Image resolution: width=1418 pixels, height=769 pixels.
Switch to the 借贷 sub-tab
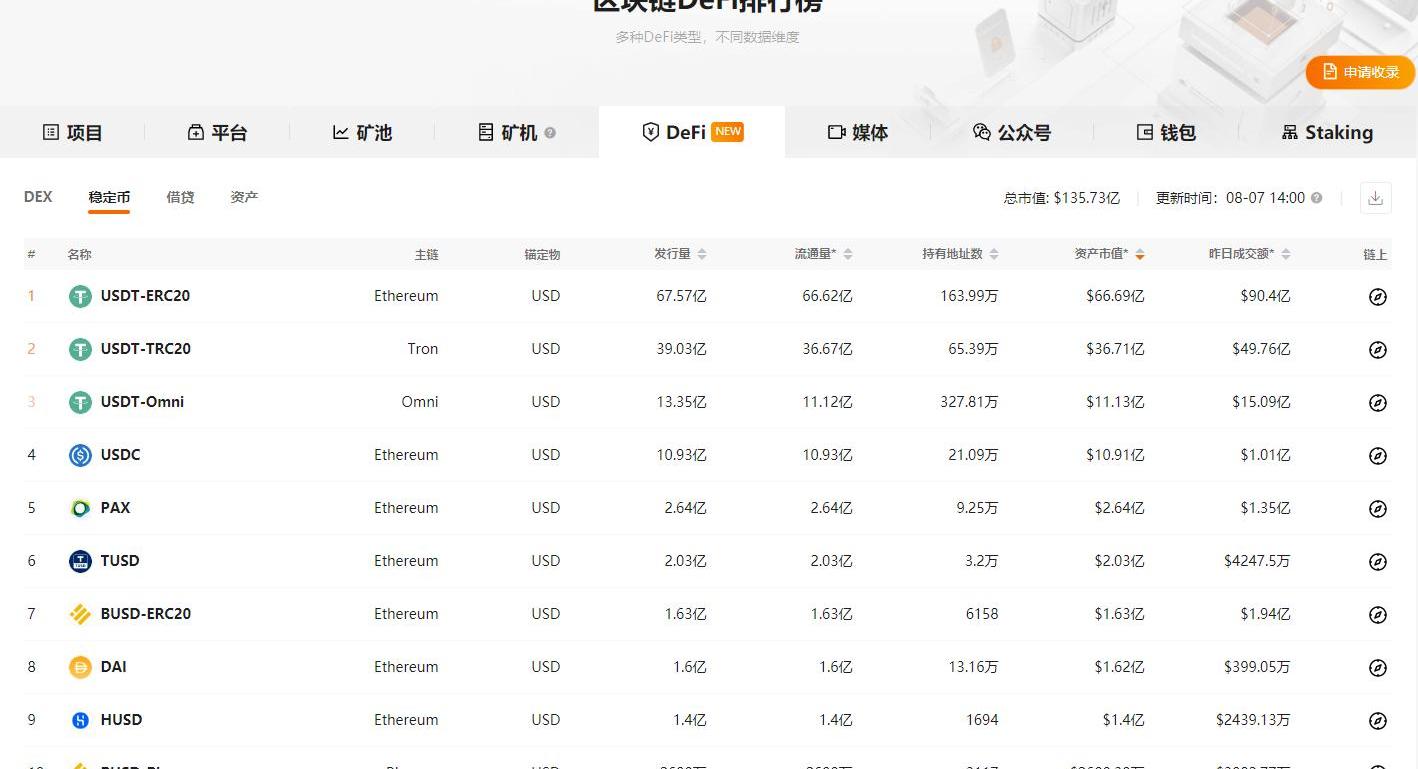pyautogui.click(x=180, y=197)
